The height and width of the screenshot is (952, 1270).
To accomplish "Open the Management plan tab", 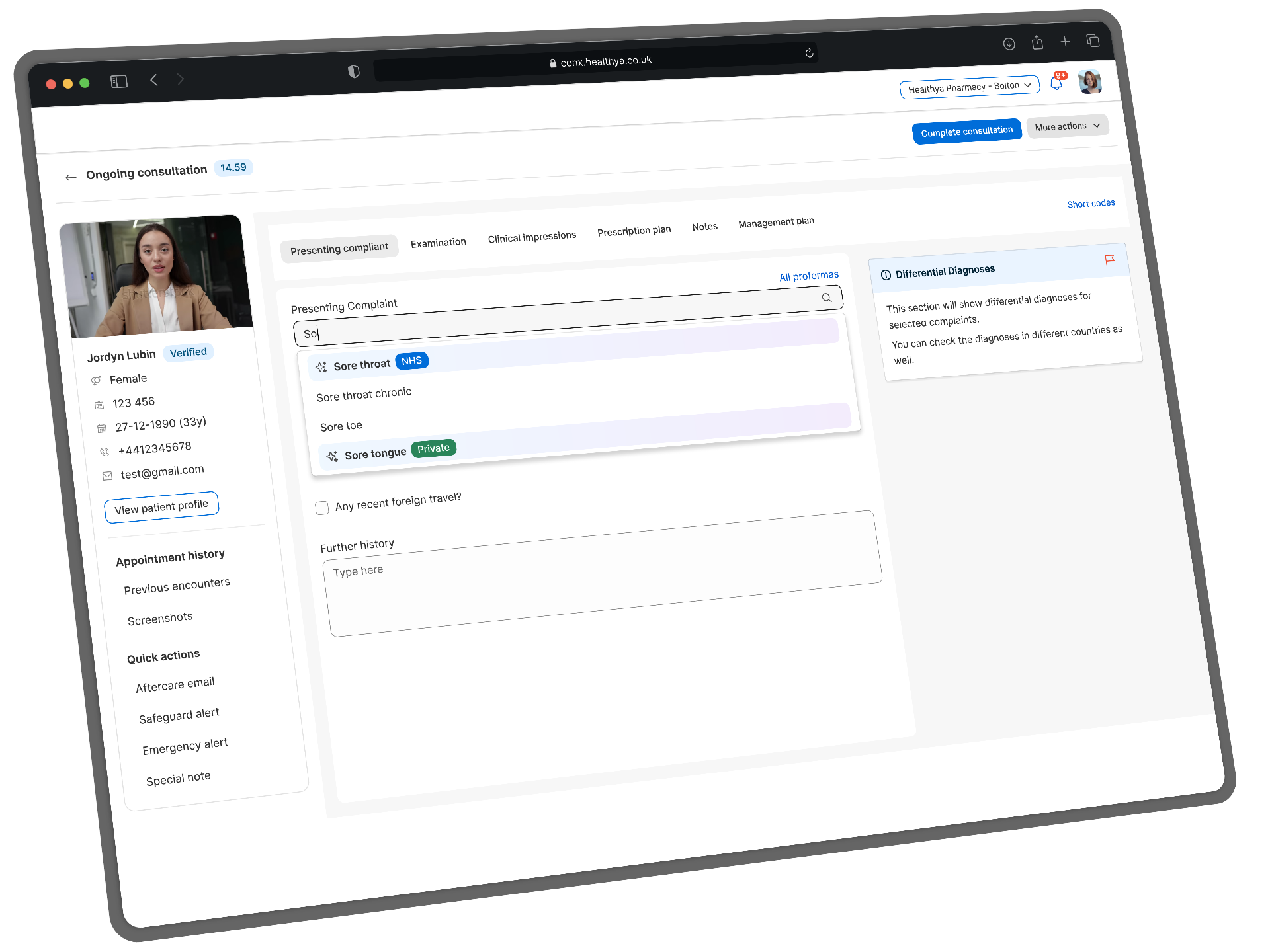I will click(x=776, y=223).
